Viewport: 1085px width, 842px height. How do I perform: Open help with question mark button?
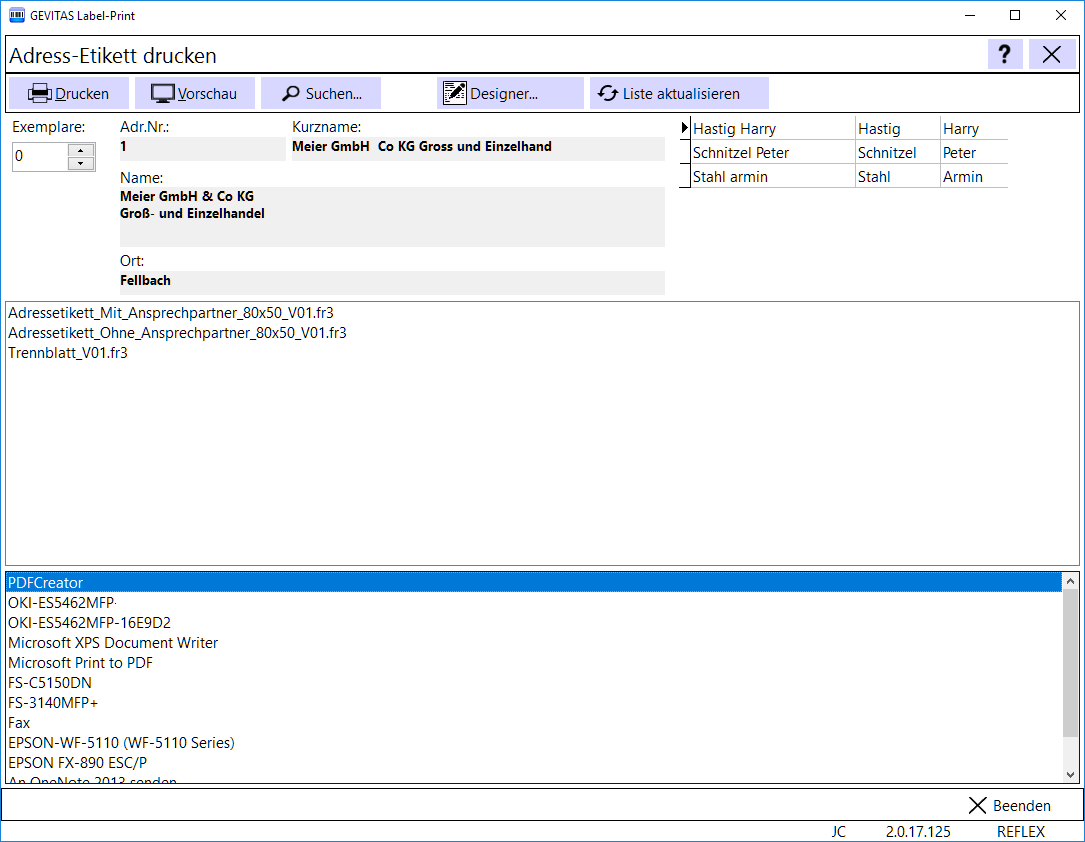(x=1005, y=55)
